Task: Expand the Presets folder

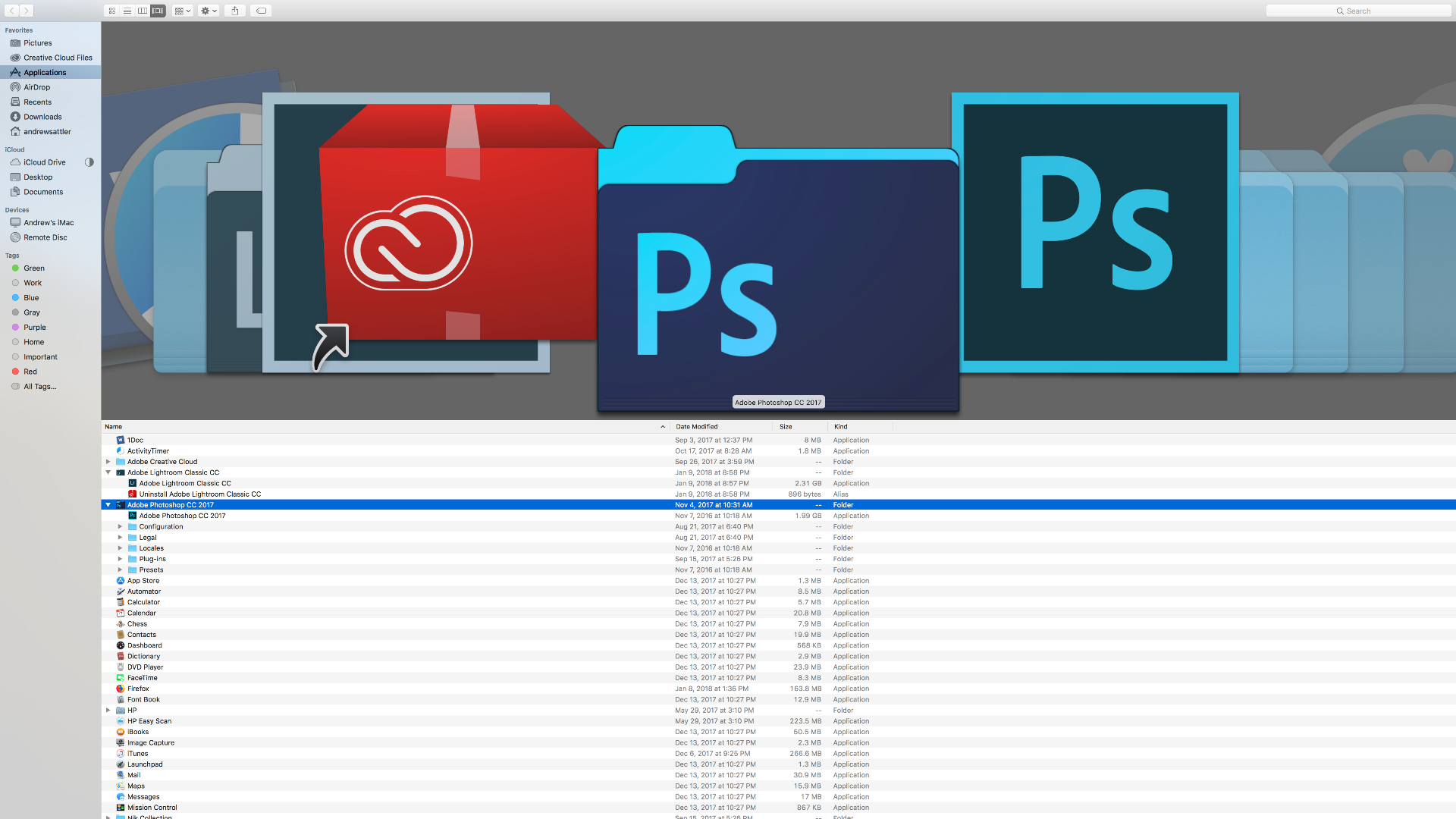Action: 120,570
